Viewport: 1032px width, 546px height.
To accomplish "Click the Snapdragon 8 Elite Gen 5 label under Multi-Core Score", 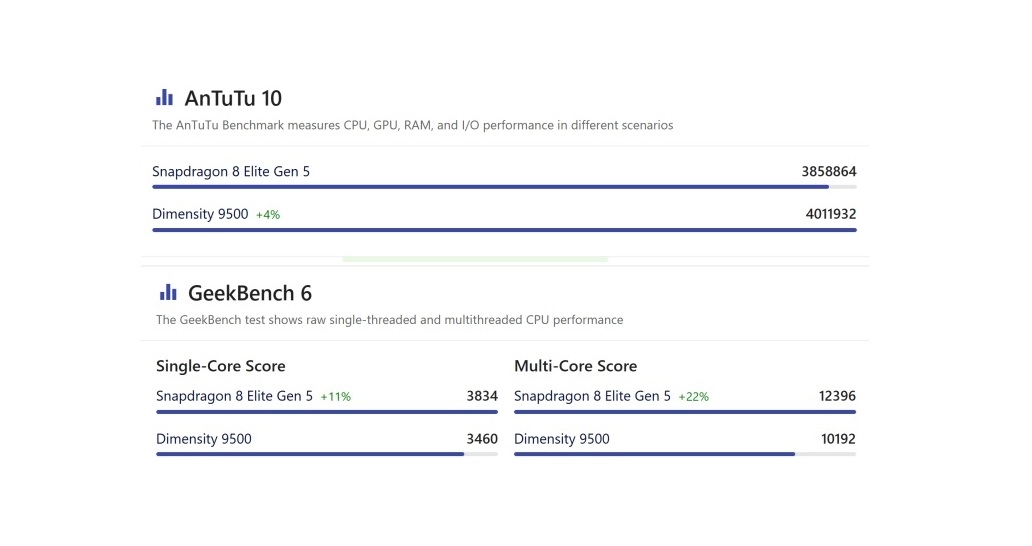I will [593, 396].
